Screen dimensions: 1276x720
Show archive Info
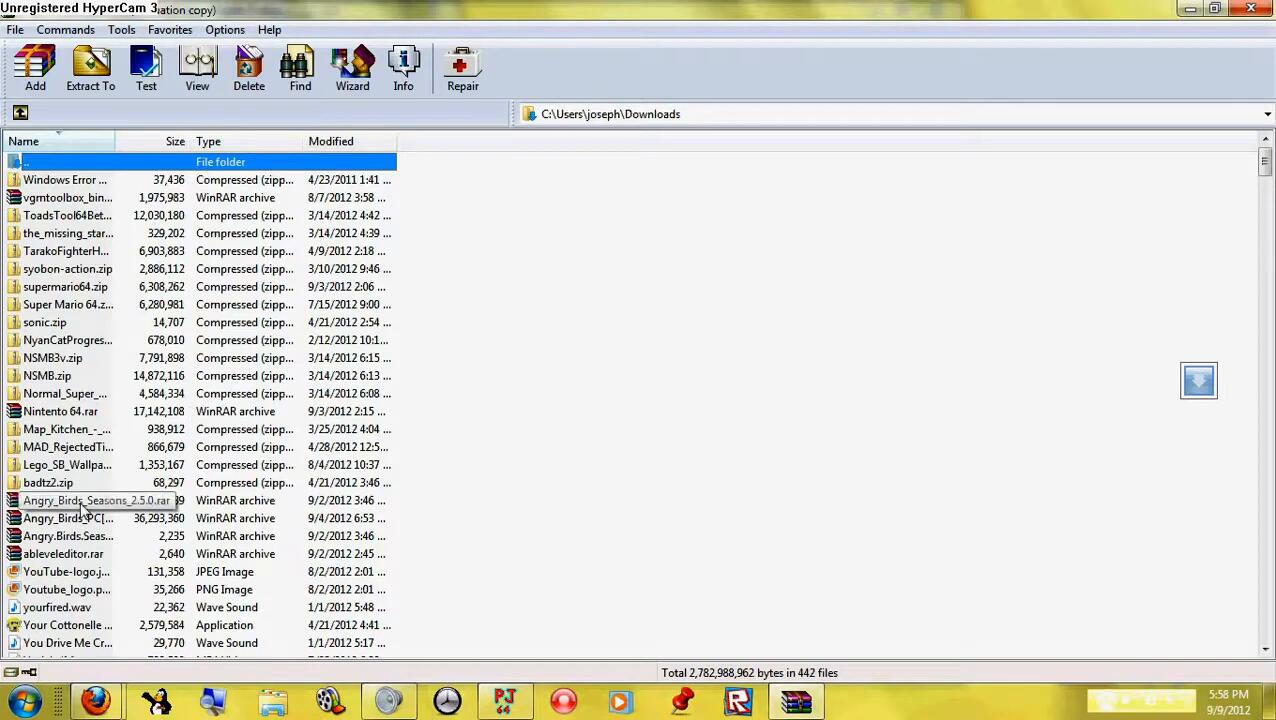(x=403, y=68)
